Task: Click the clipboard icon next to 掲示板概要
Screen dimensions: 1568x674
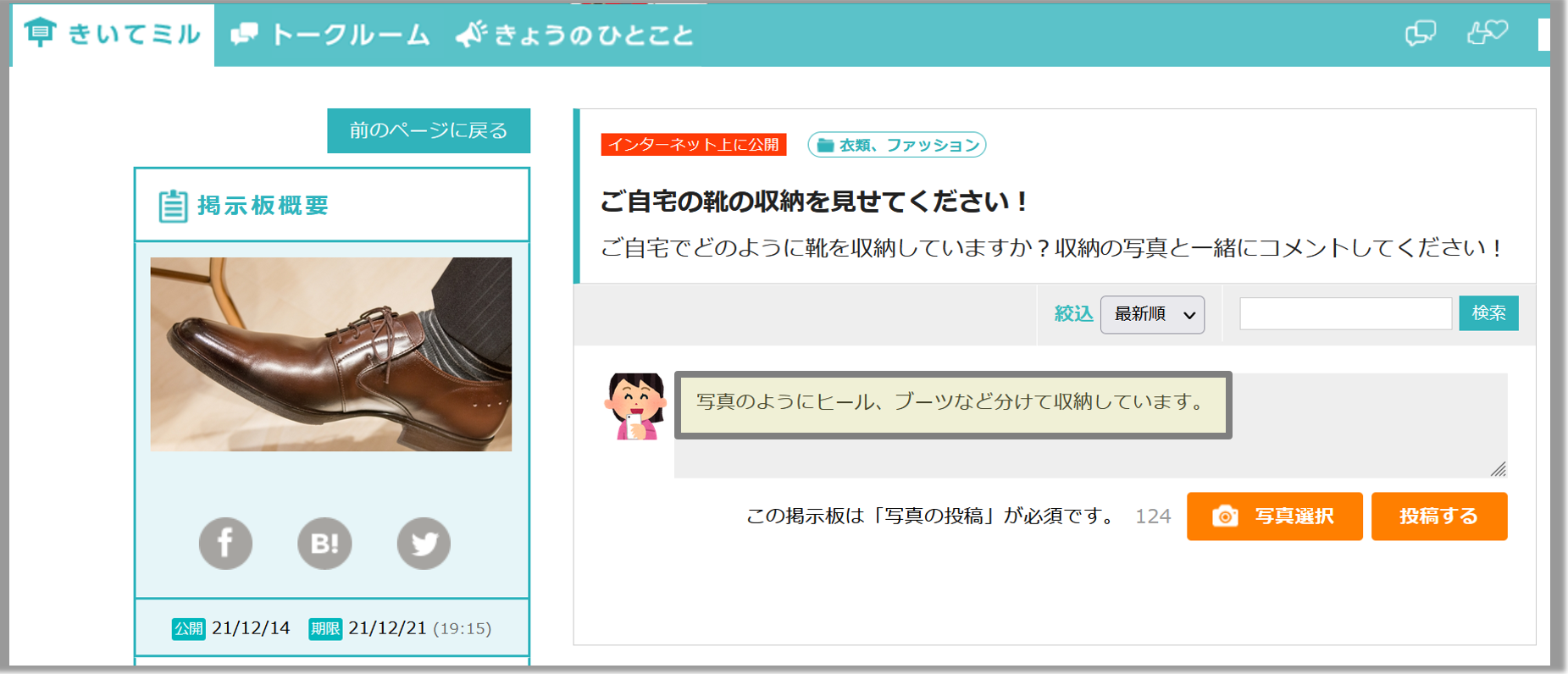Action: 173,206
